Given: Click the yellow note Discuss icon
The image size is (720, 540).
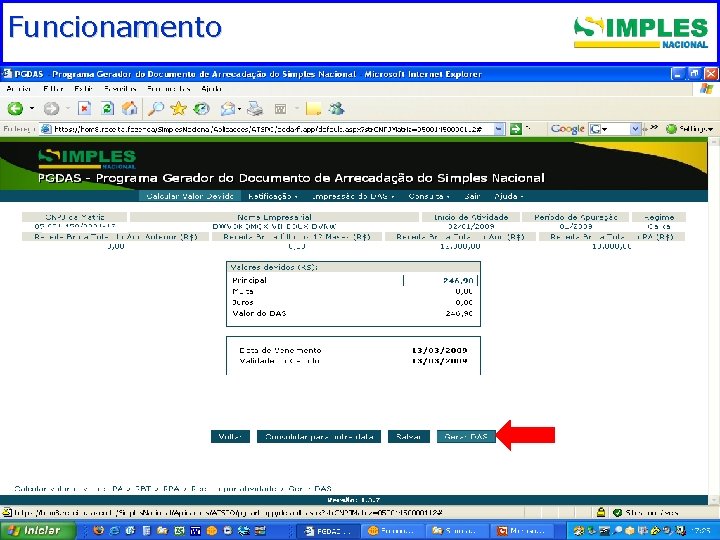Looking at the screenshot, I should [x=314, y=109].
